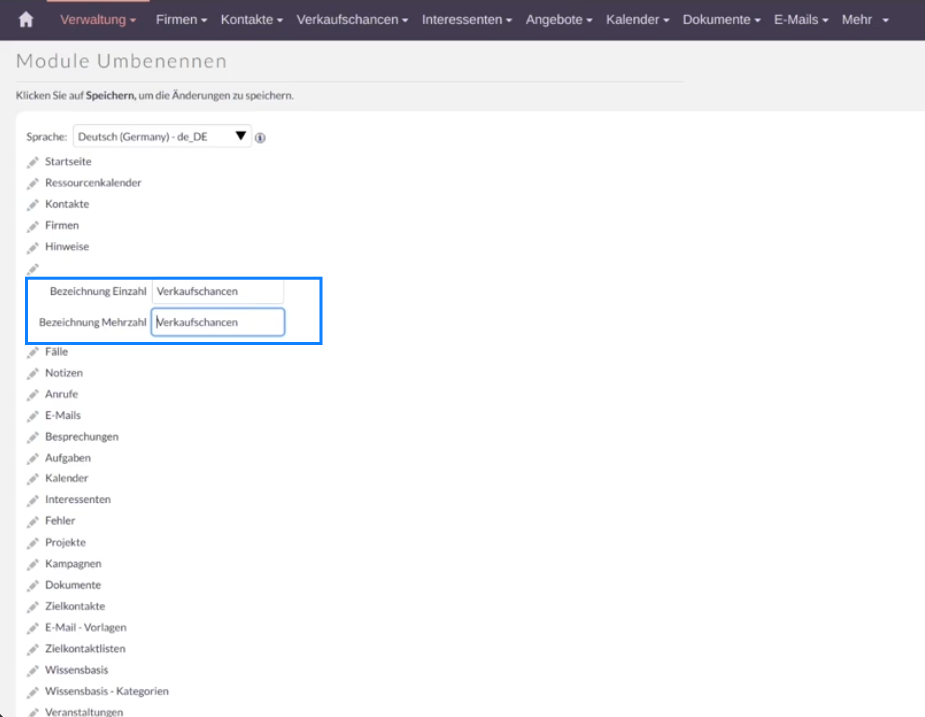Focus the Bezeichnung Einzahl text field

(x=218, y=292)
